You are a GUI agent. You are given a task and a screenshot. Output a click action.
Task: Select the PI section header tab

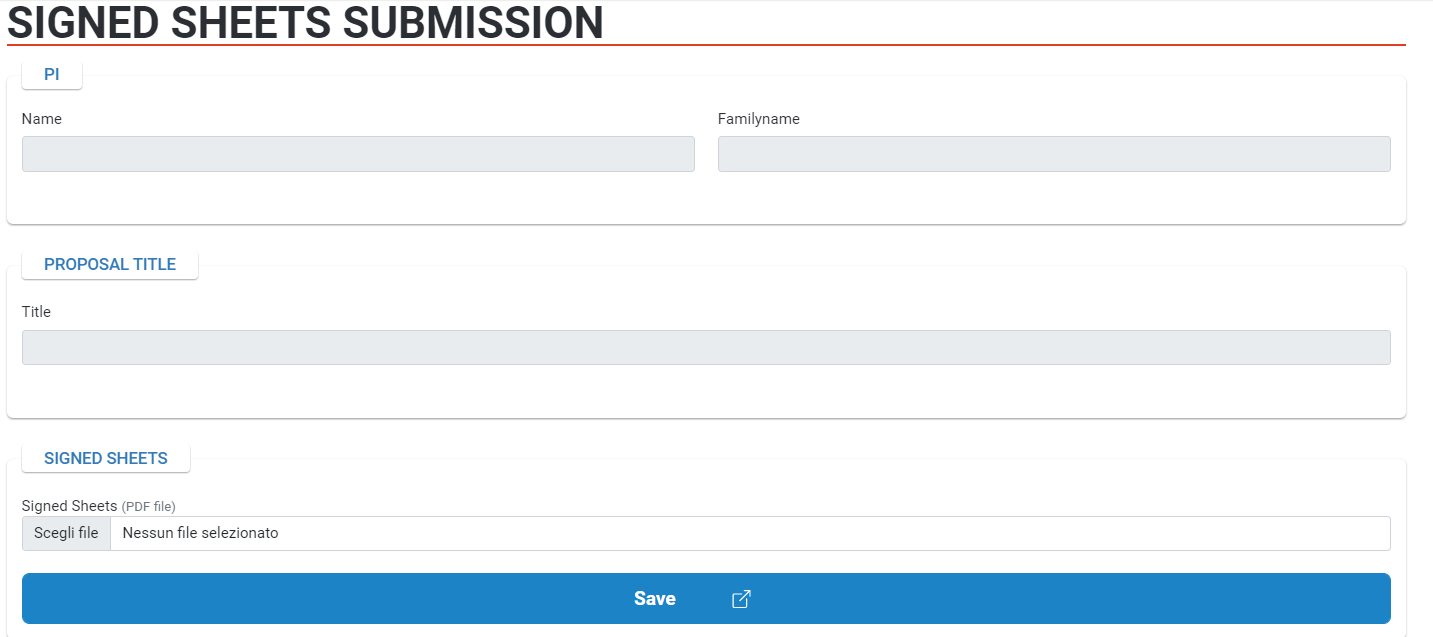52,74
